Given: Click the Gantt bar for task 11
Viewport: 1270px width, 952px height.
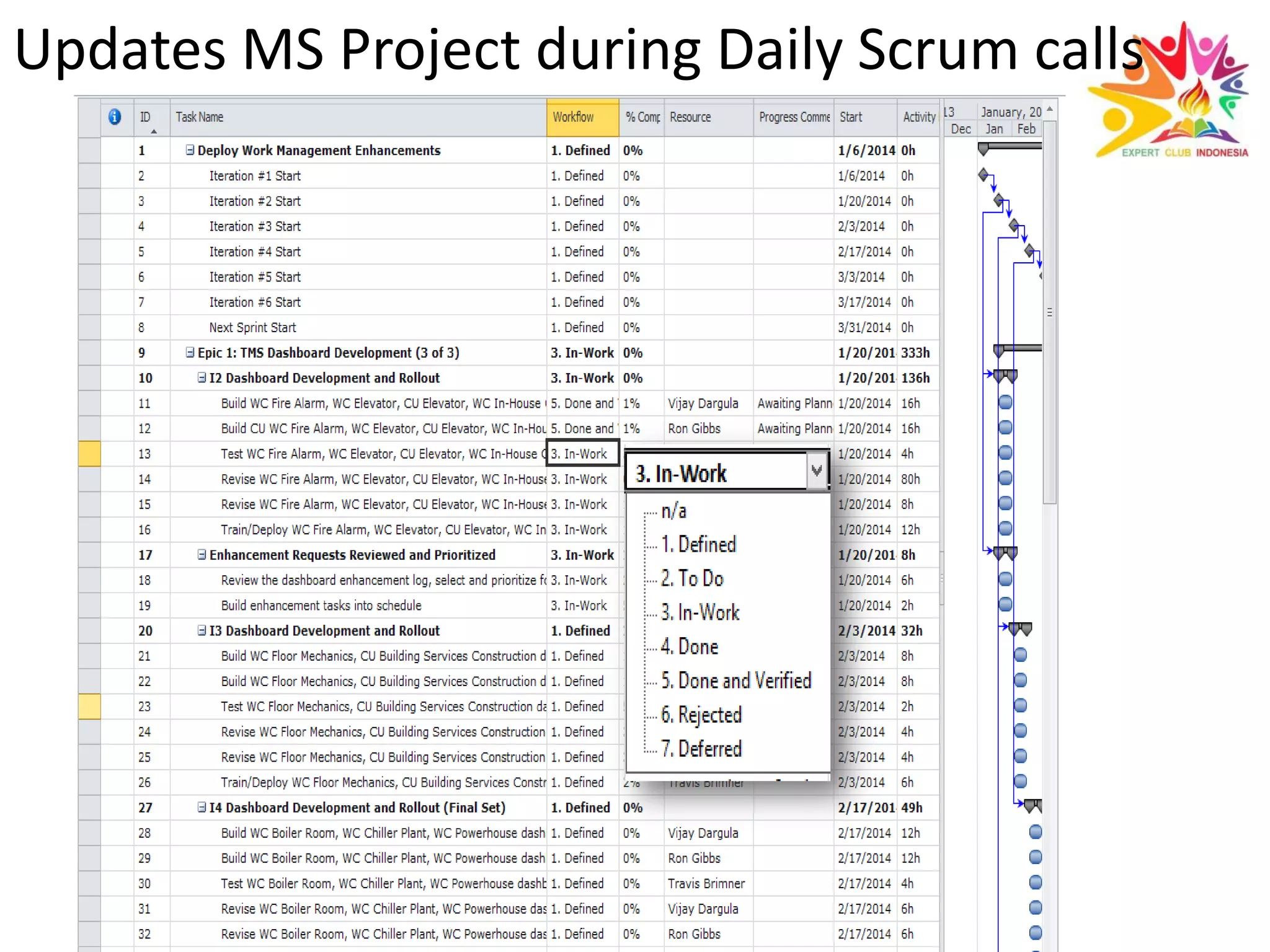Looking at the screenshot, I should point(1005,403).
